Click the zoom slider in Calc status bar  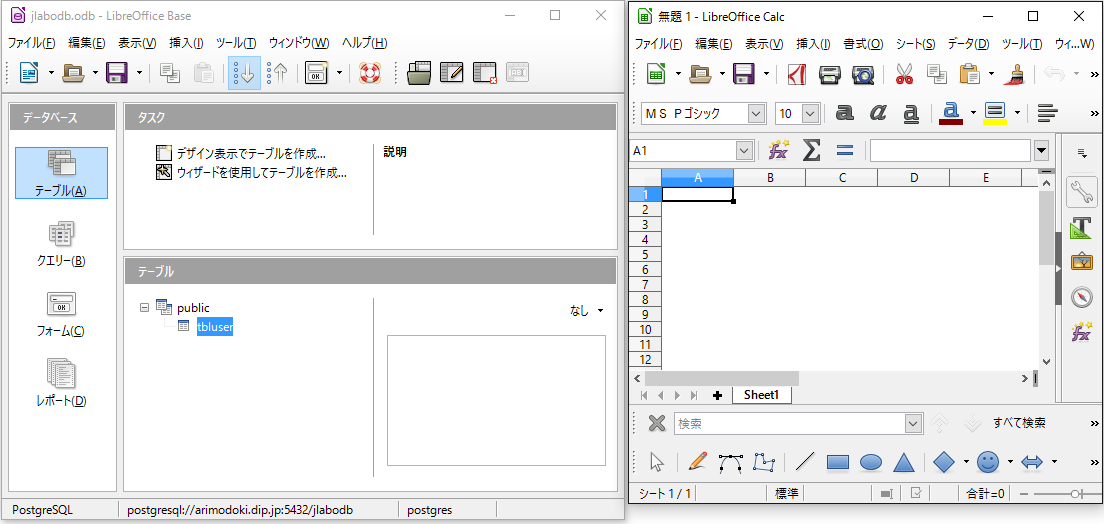1077,494
